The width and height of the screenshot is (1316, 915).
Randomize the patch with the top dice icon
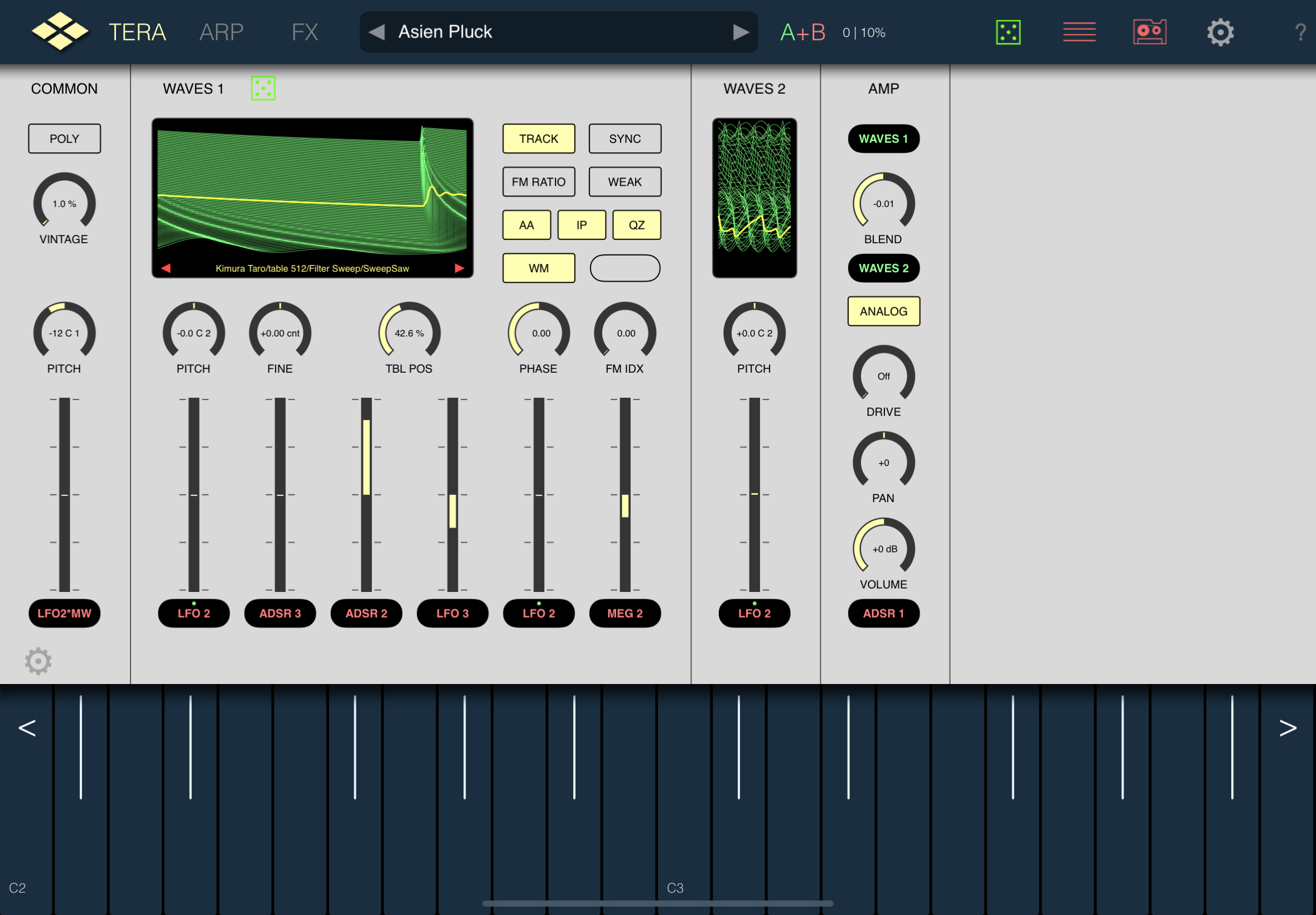(1008, 32)
